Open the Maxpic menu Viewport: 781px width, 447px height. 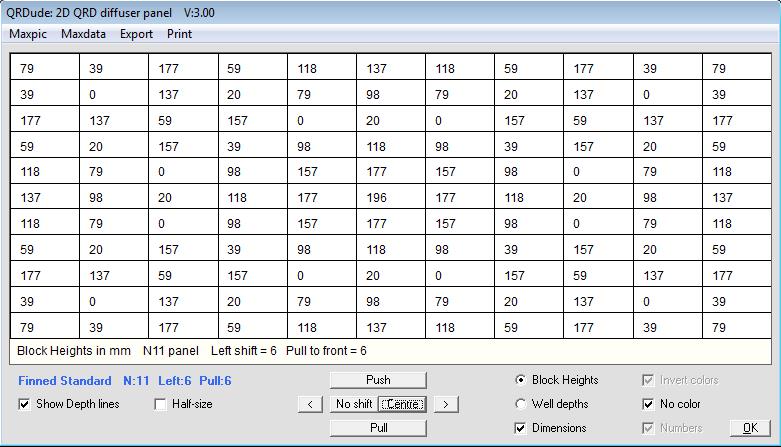coord(28,34)
